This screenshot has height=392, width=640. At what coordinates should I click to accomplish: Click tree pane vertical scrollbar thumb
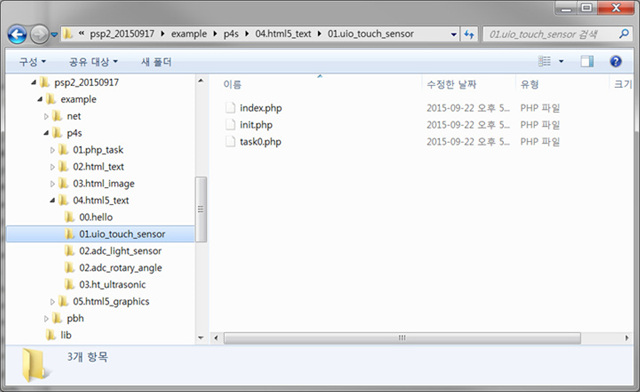point(200,209)
